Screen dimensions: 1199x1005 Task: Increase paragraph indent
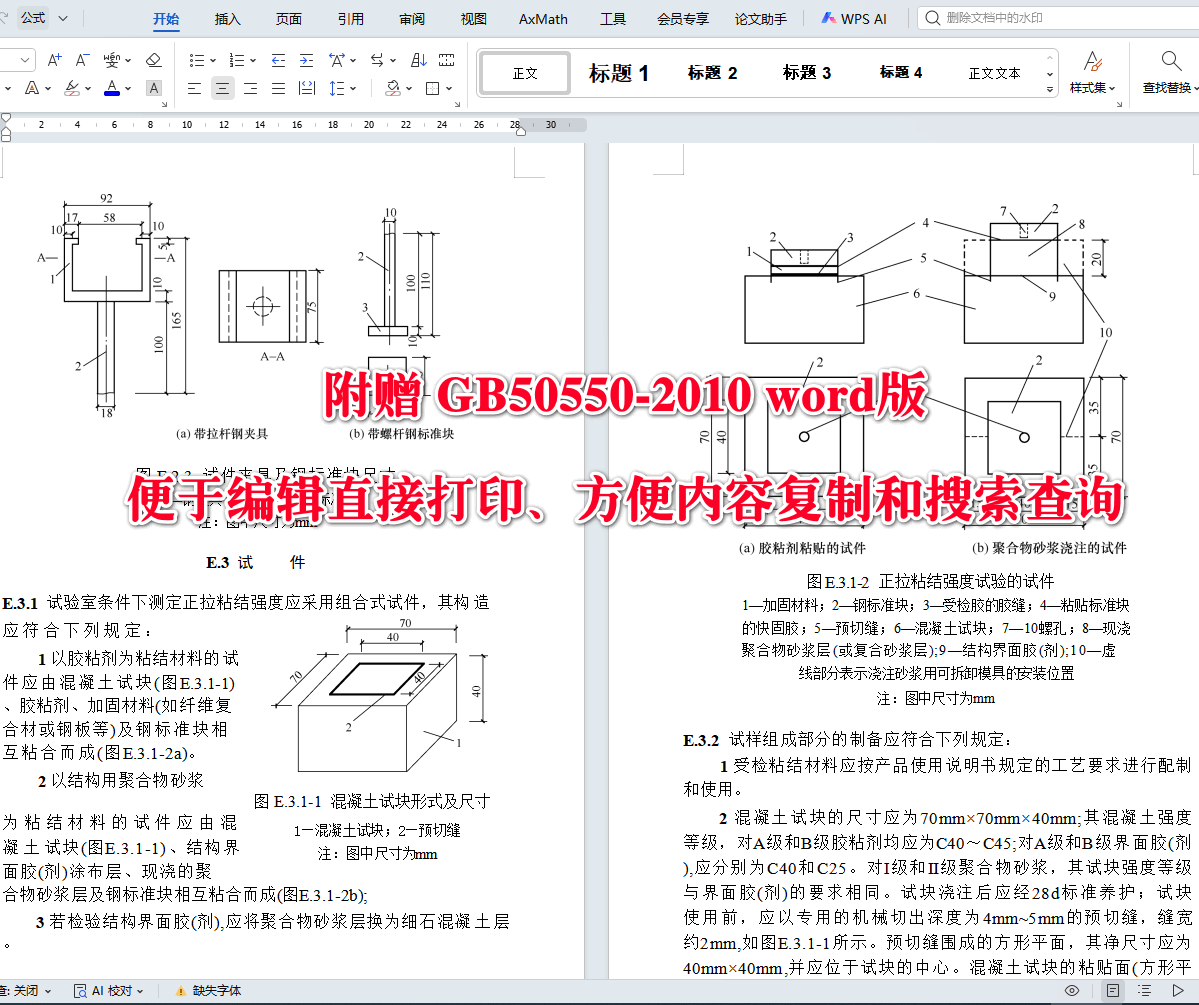point(306,60)
